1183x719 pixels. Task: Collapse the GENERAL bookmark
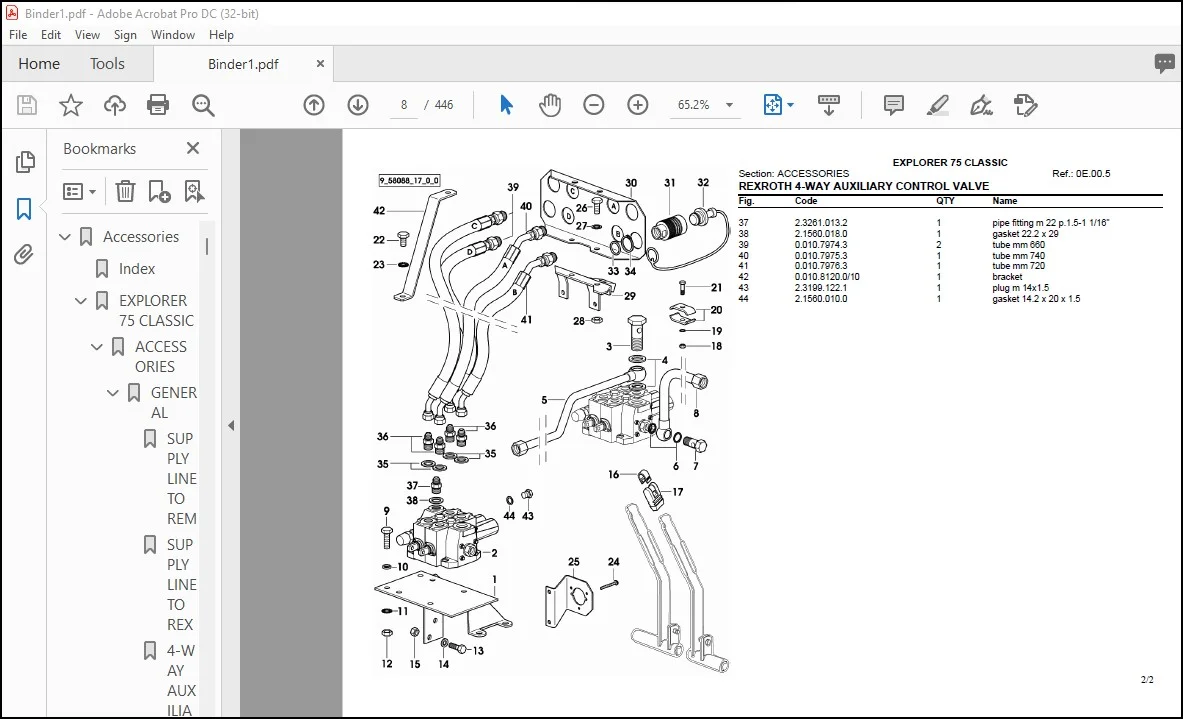(x=112, y=393)
